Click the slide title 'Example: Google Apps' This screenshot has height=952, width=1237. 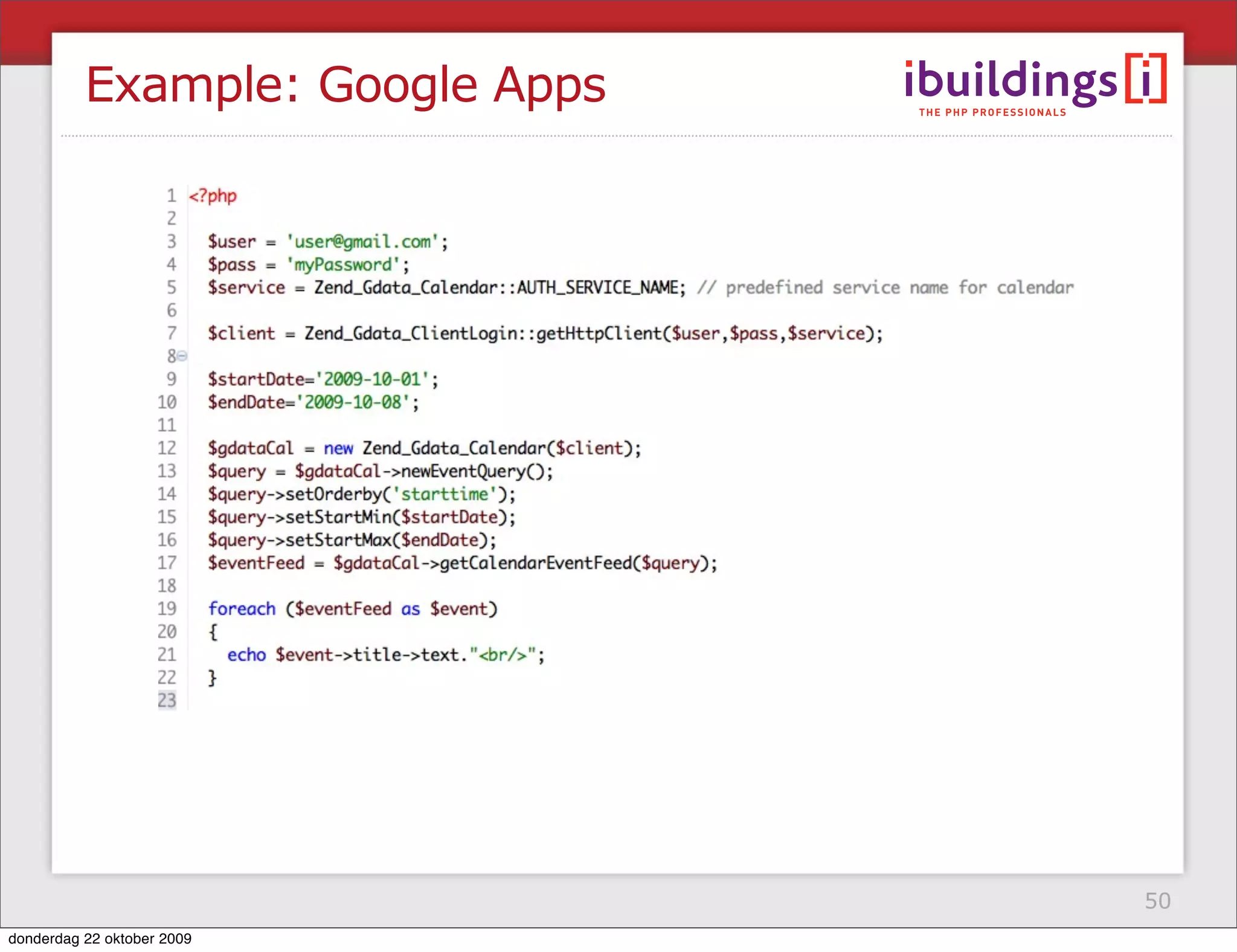tap(346, 85)
